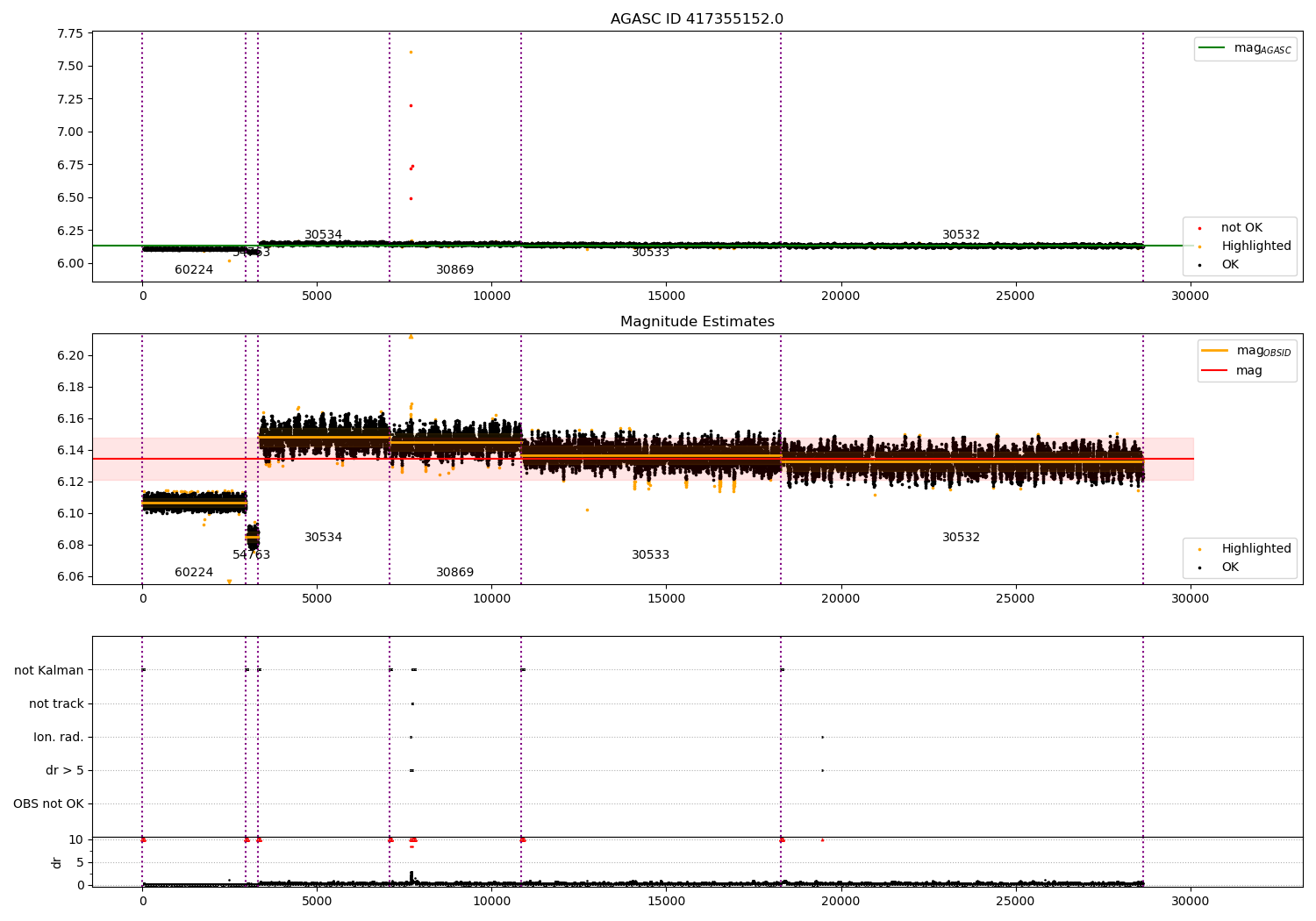This screenshot has width=1316, height=921.
Task: Click the red 'mag' legend entry
Action: (x=1232, y=371)
